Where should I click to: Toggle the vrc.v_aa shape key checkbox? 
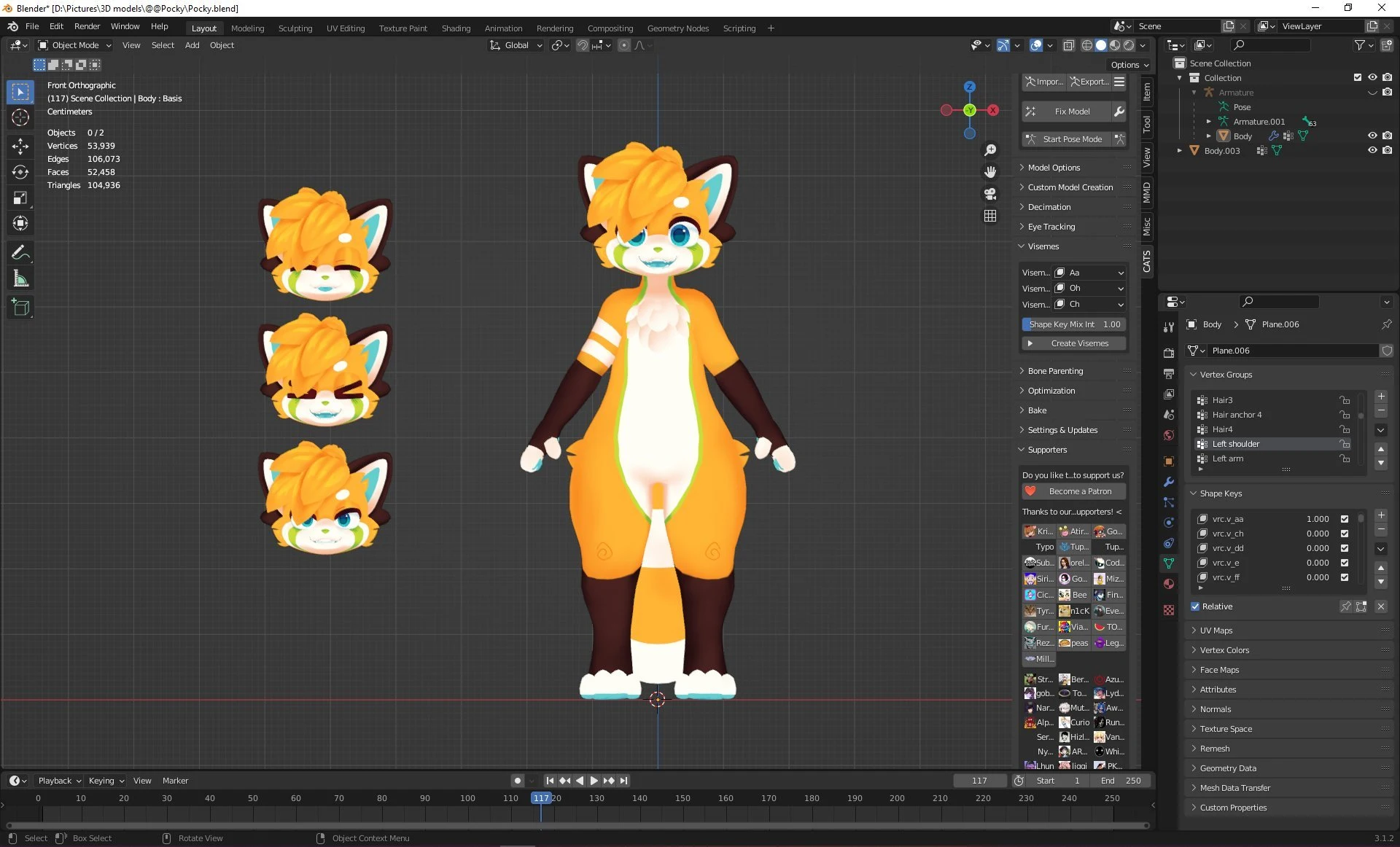coord(1345,519)
